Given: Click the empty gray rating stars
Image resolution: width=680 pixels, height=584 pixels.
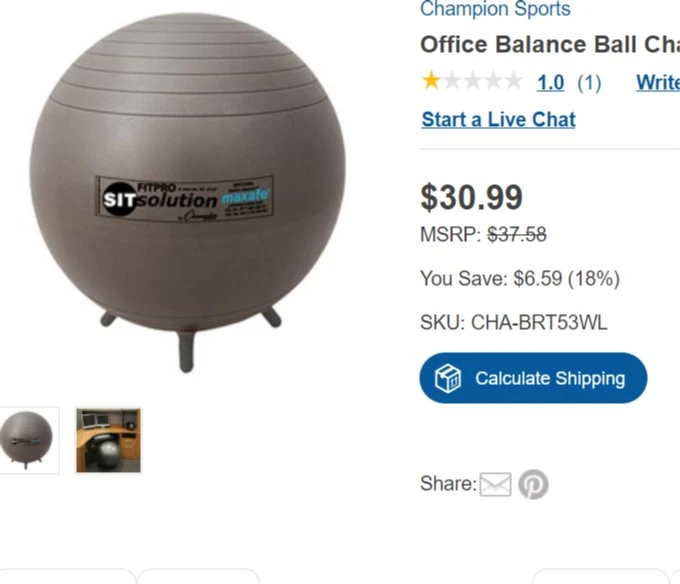Looking at the screenshot, I should 483,81.
